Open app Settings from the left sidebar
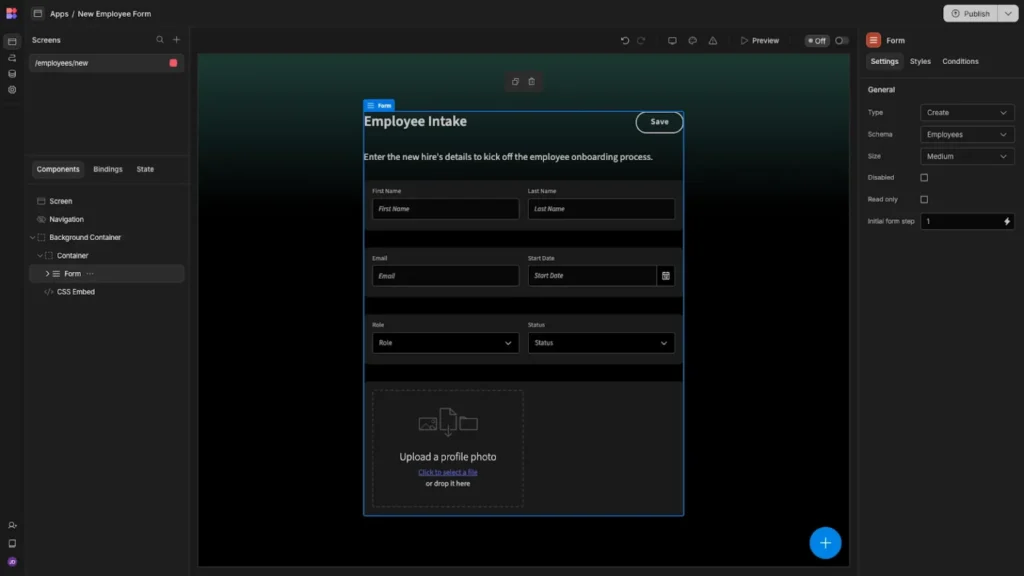This screenshot has width=1024, height=576. [12, 90]
